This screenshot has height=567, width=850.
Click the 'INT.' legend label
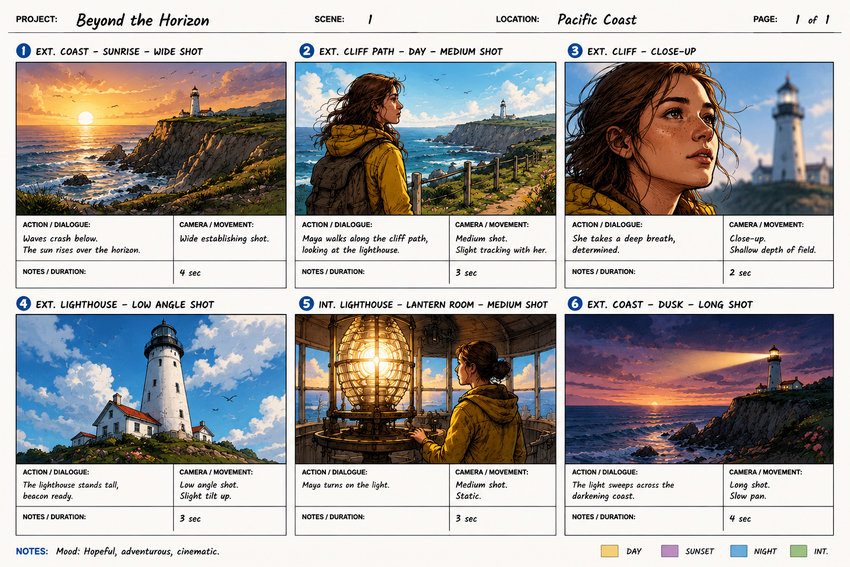(821, 551)
